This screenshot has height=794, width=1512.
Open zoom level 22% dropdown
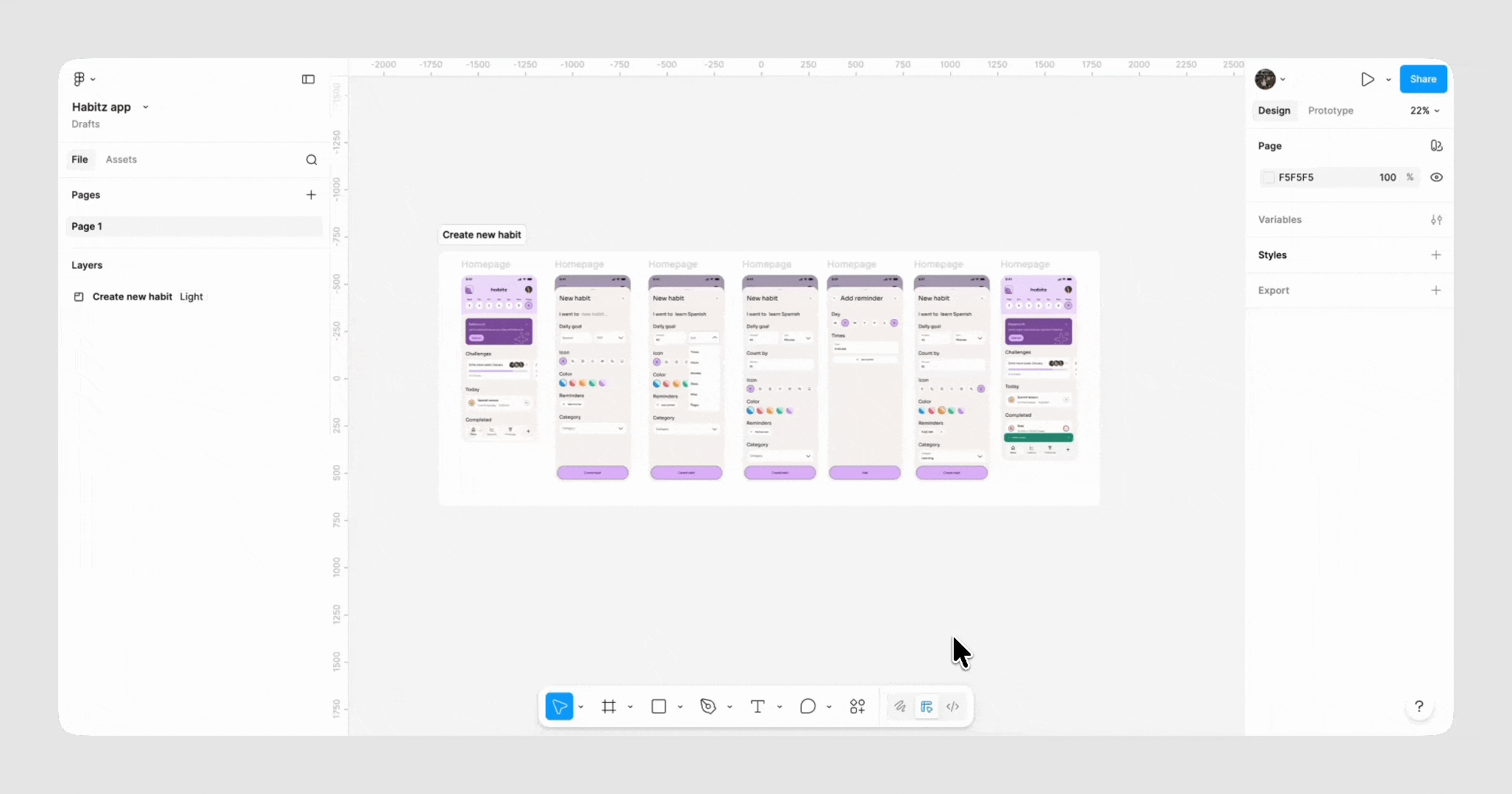pos(1424,110)
